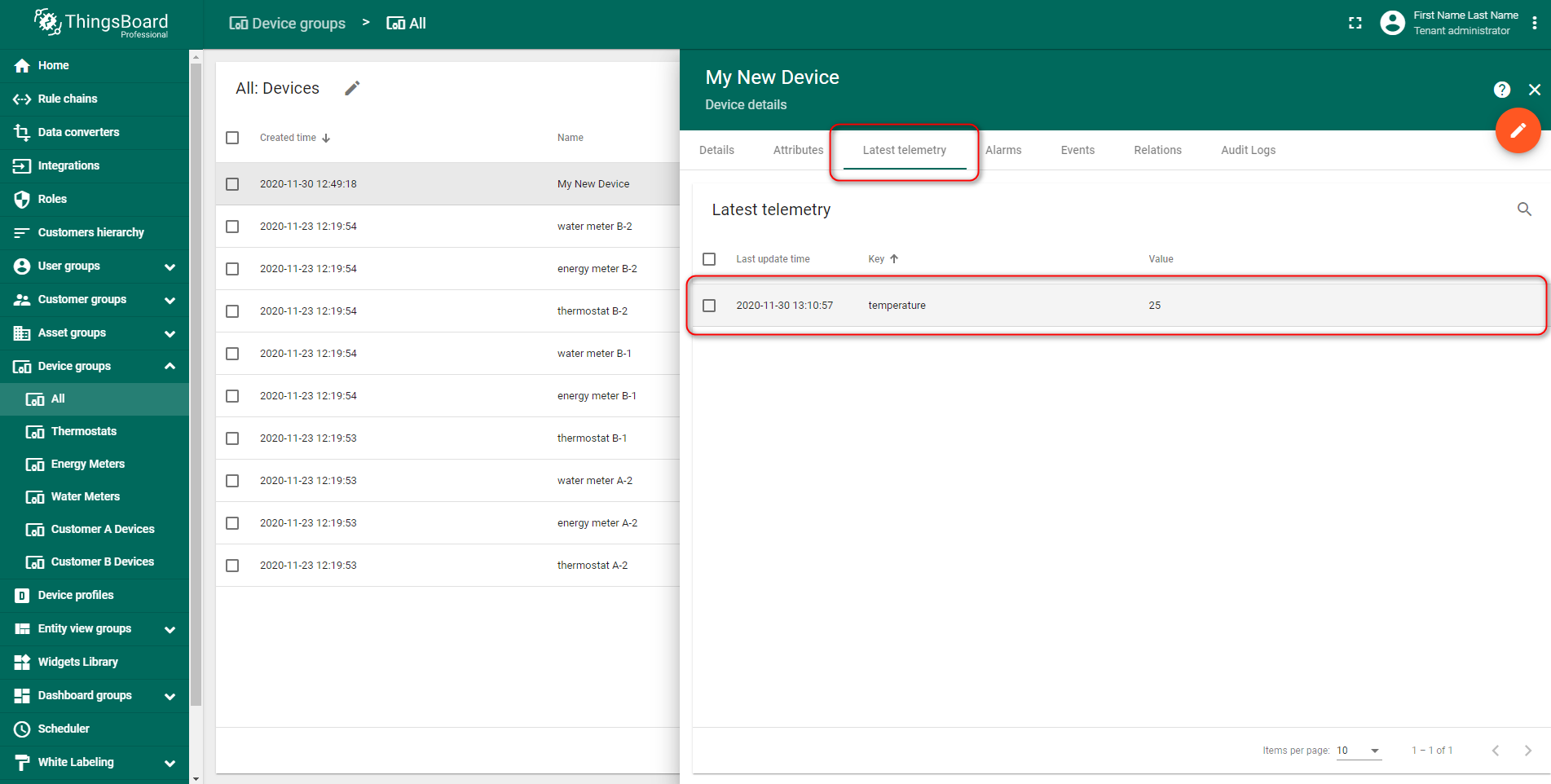This screenshot has height=784, width=1551.
Task: Open the Data converters sidebar icon
Action: tap(22, 132)
